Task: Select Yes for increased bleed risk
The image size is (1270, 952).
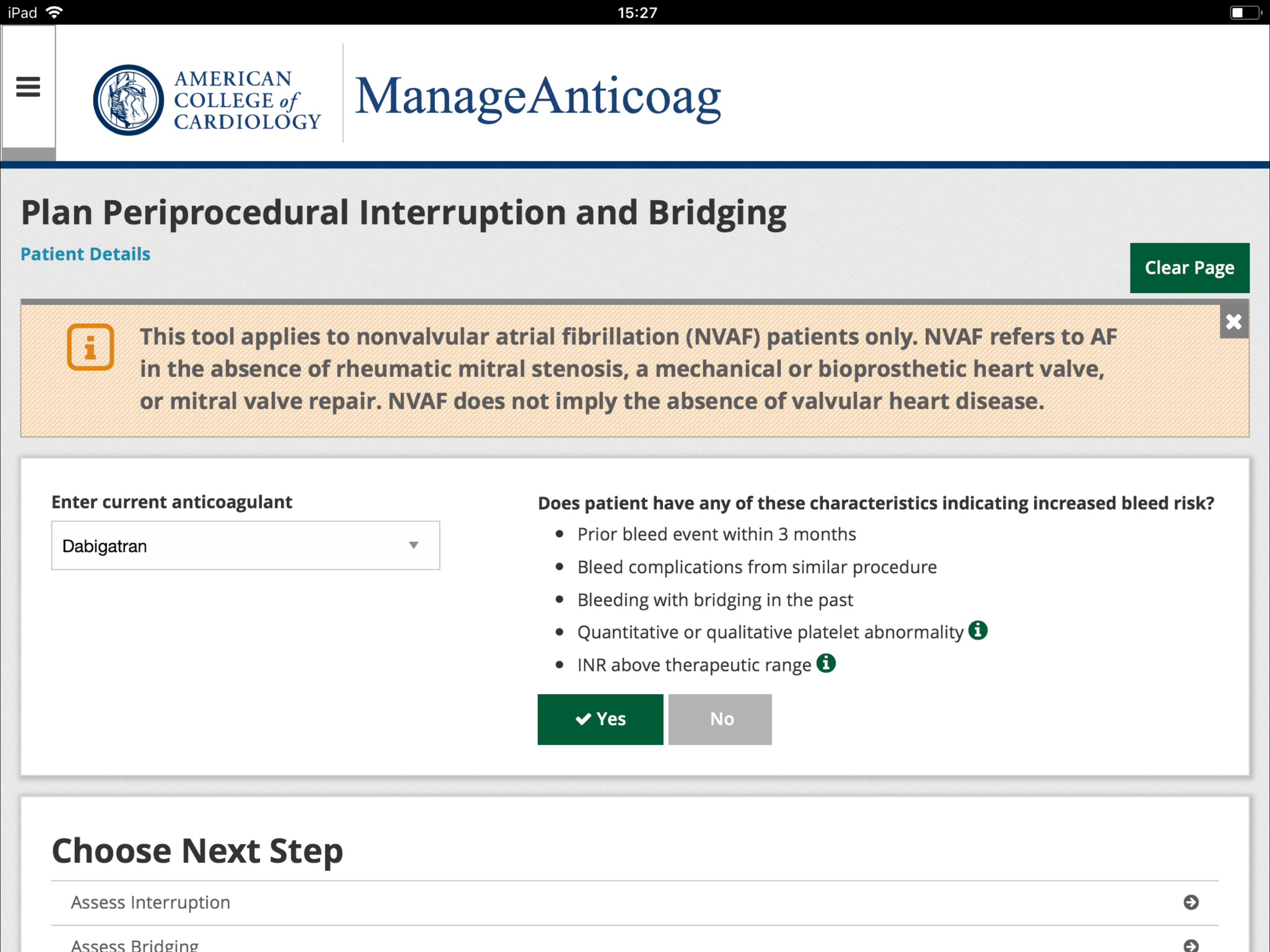Action: click(x=600, y=719)
